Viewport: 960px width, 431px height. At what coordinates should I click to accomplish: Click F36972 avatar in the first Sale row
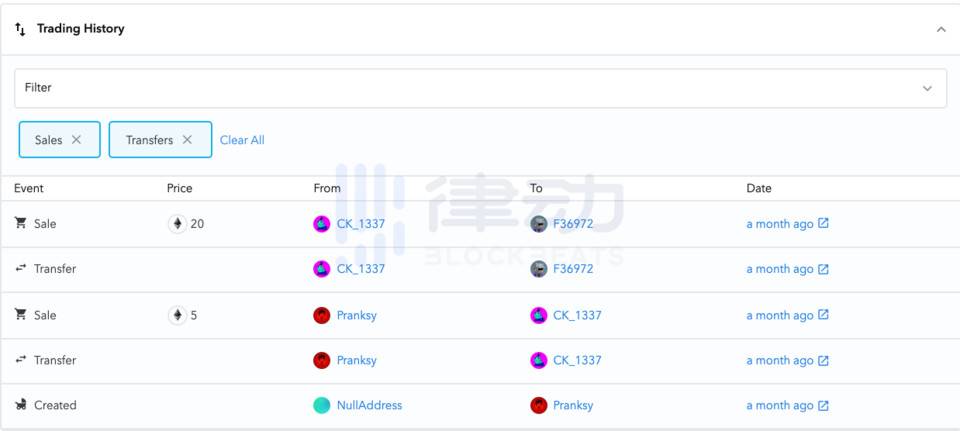click(x=539, y=224)
